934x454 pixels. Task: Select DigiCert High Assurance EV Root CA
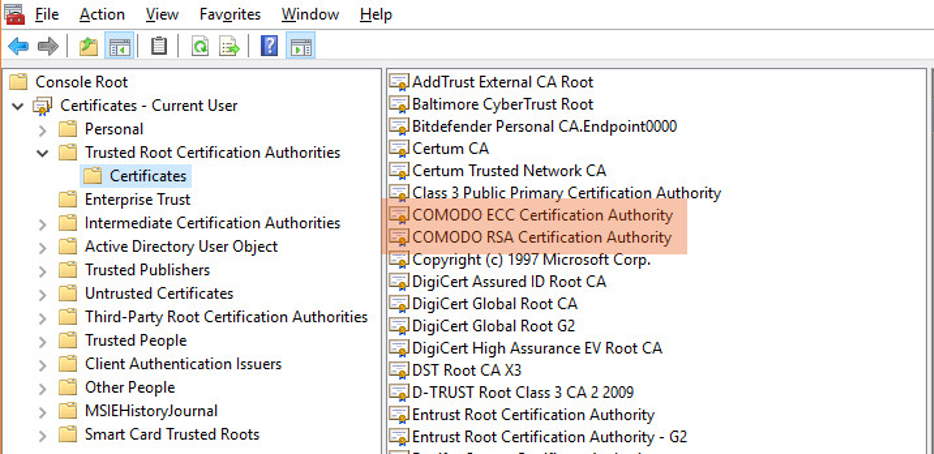537,348
